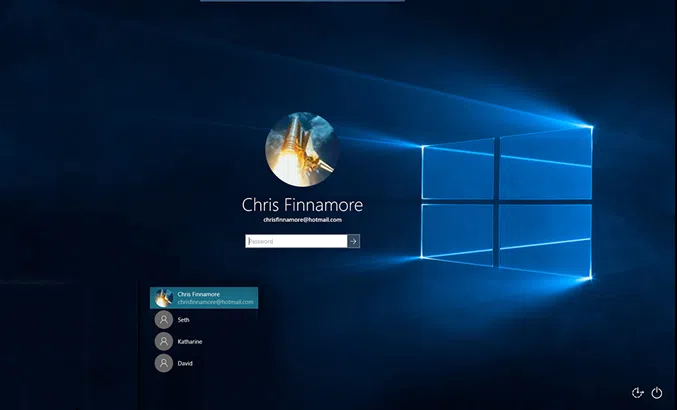The height and width of the screenshot is (410, 677).
Task: Select the Seth user account
Action: (x=204, y=320)
